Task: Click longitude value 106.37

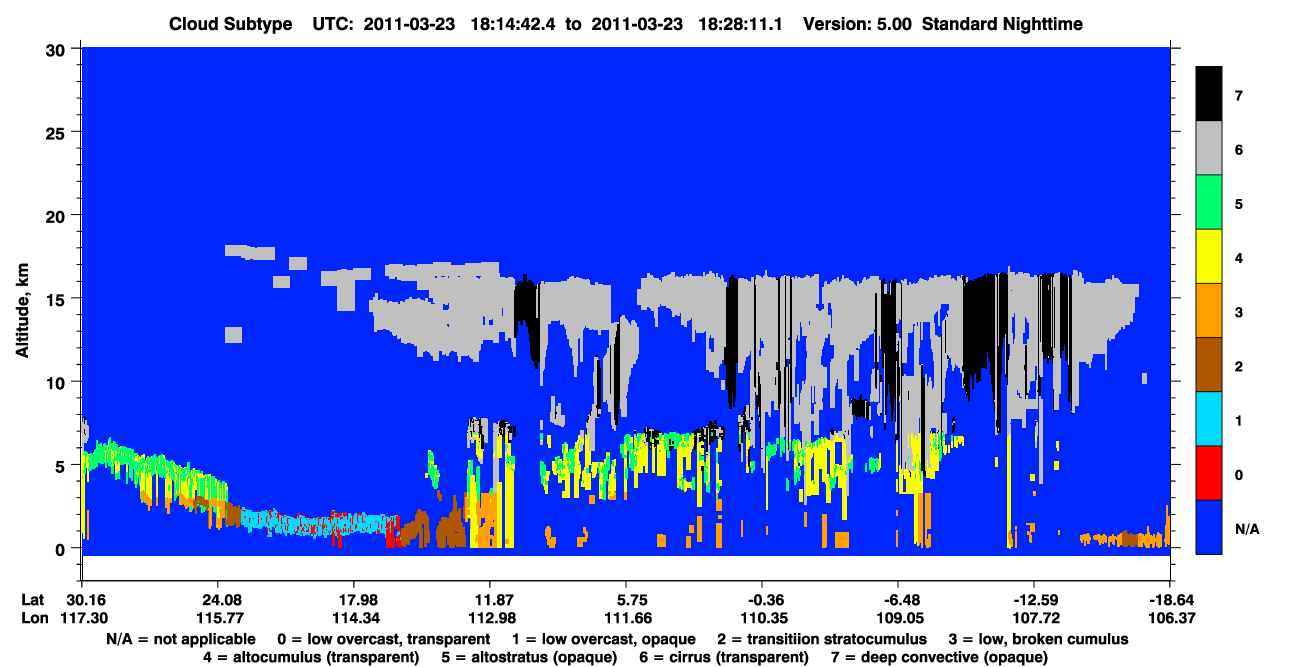Action: (1170, 618)
